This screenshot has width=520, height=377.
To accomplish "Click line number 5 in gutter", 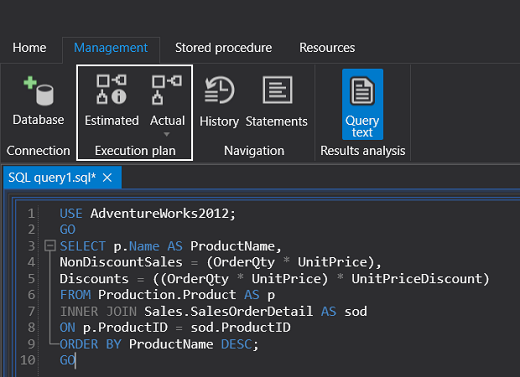I will pos(31,279).
